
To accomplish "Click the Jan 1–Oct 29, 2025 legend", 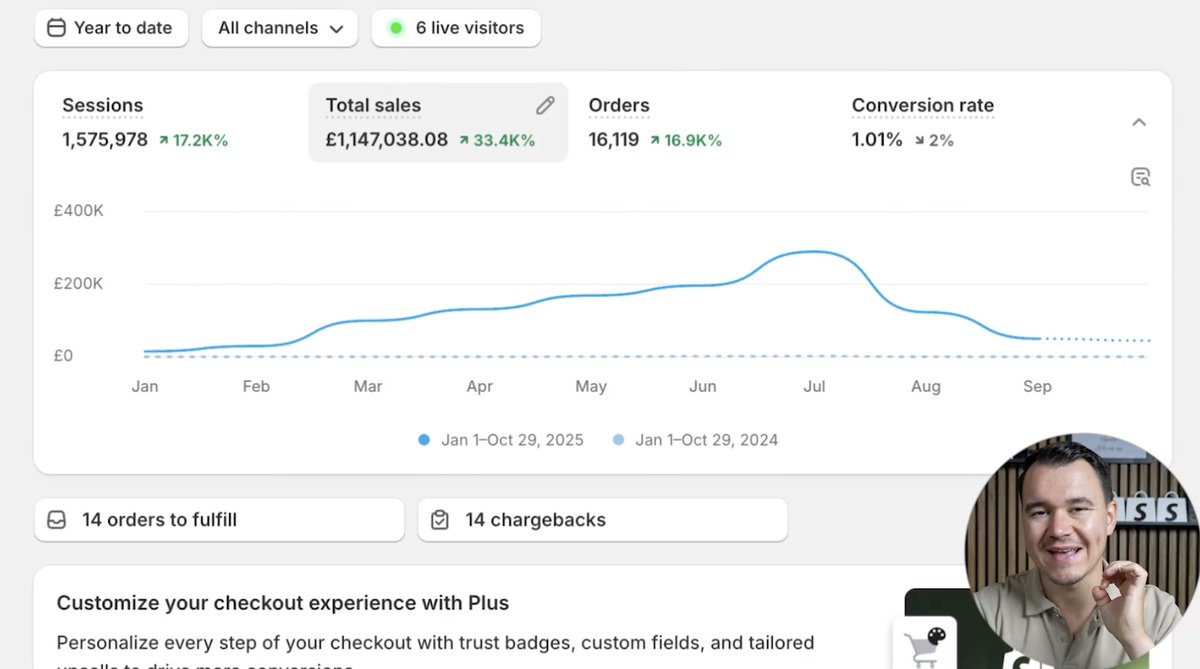I will point(501,440).
